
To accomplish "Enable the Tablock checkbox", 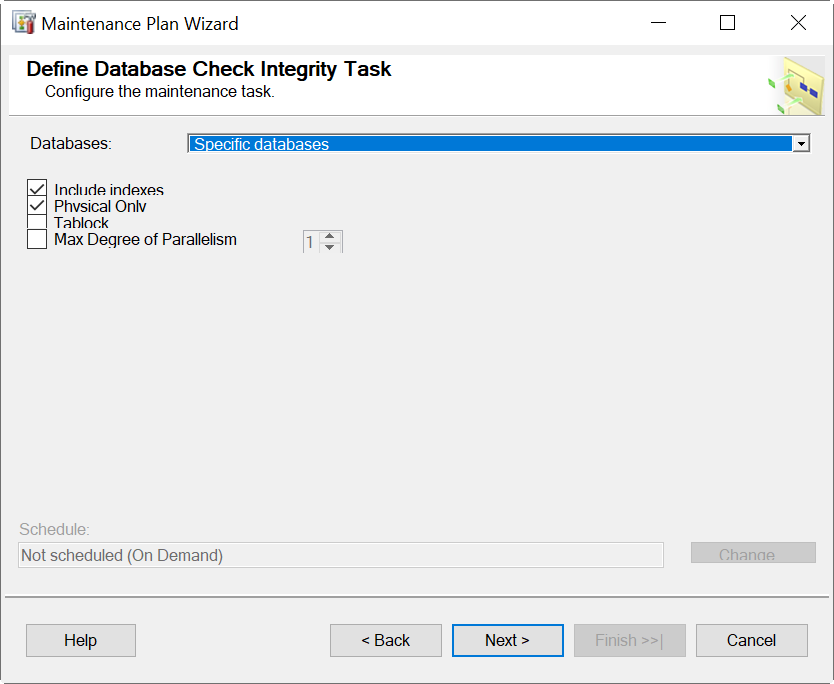I will click(x=37, y=222).
